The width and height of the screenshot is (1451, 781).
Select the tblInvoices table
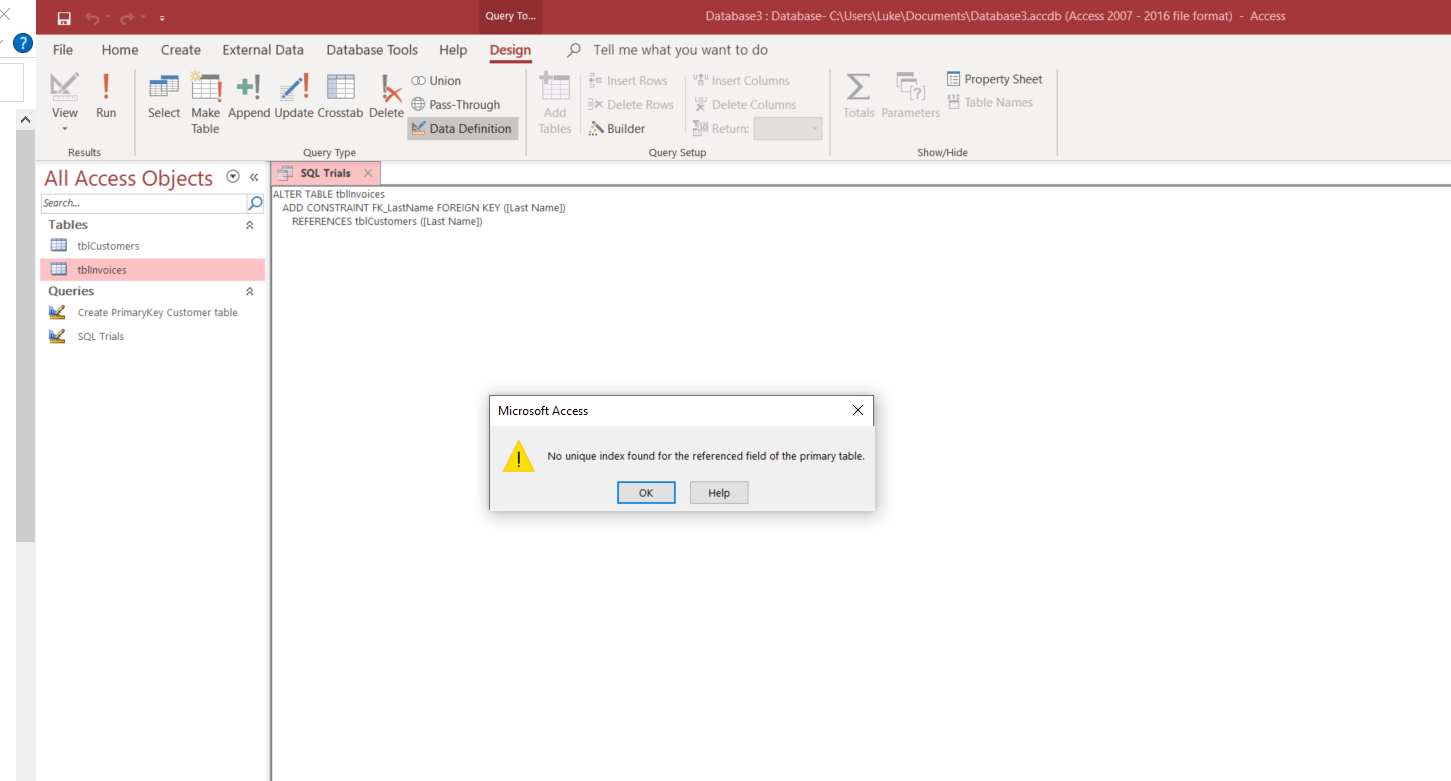point(152,270)
